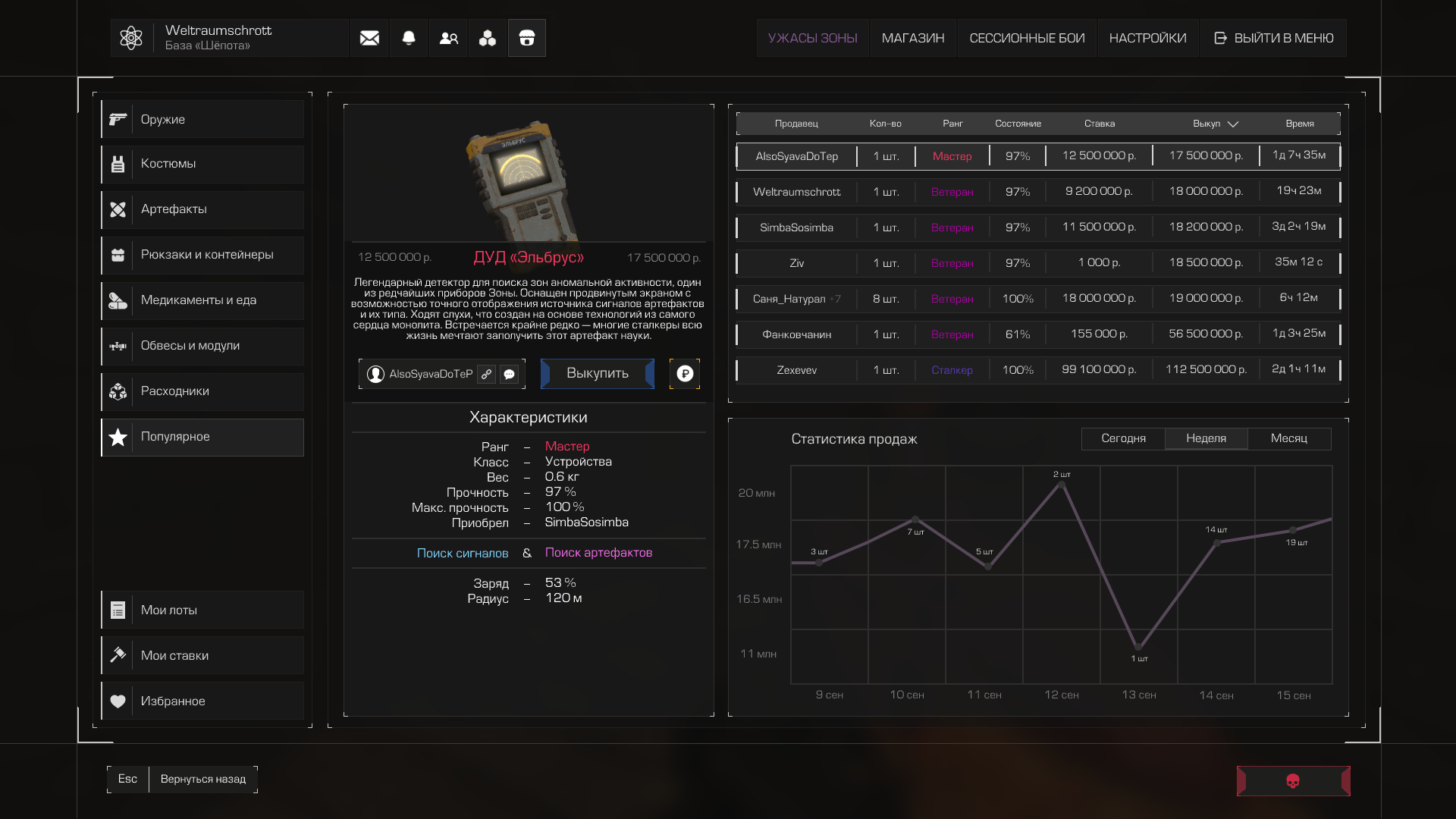Screen dimensions: 1456x819
Task: Show sales statistics for Сегодня
Action: click(1123, 438)
